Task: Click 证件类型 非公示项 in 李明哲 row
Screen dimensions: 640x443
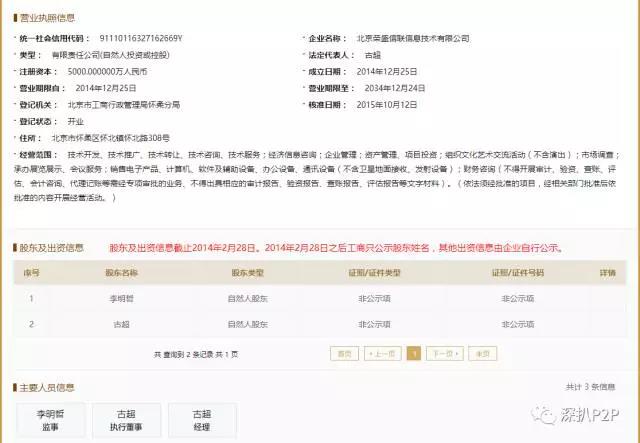Action: pyautogui.click(x=375, y=298)
